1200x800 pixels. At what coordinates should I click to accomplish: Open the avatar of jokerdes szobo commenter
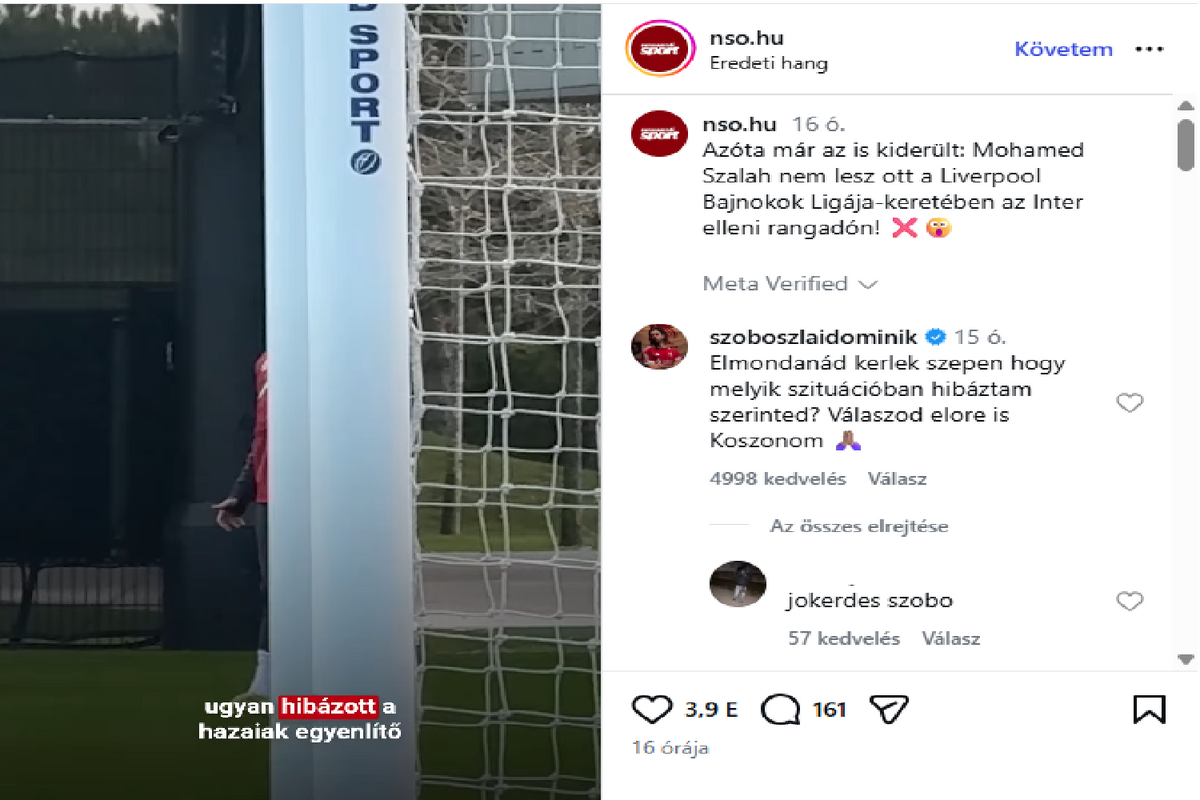[737, 583]
